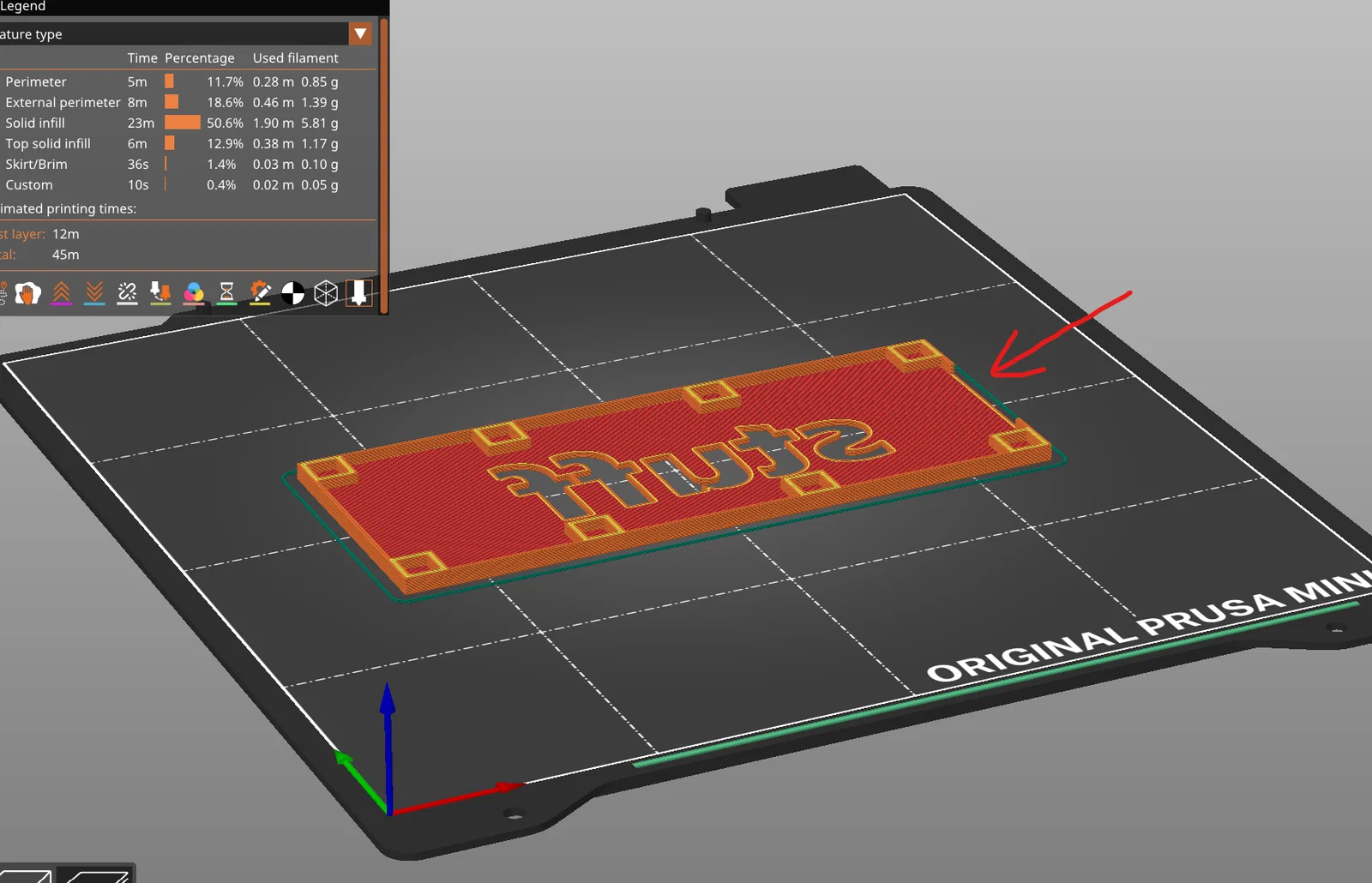1372x883 pixels.
Task: Toggle shells wireframe cube icon
Action: point(326,293)
